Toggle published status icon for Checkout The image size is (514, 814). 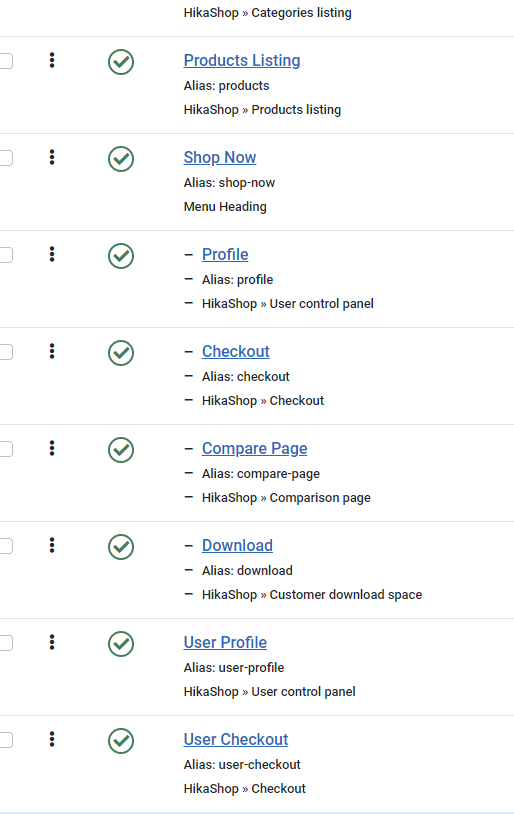pyautogui.click(x=121, y=353)
